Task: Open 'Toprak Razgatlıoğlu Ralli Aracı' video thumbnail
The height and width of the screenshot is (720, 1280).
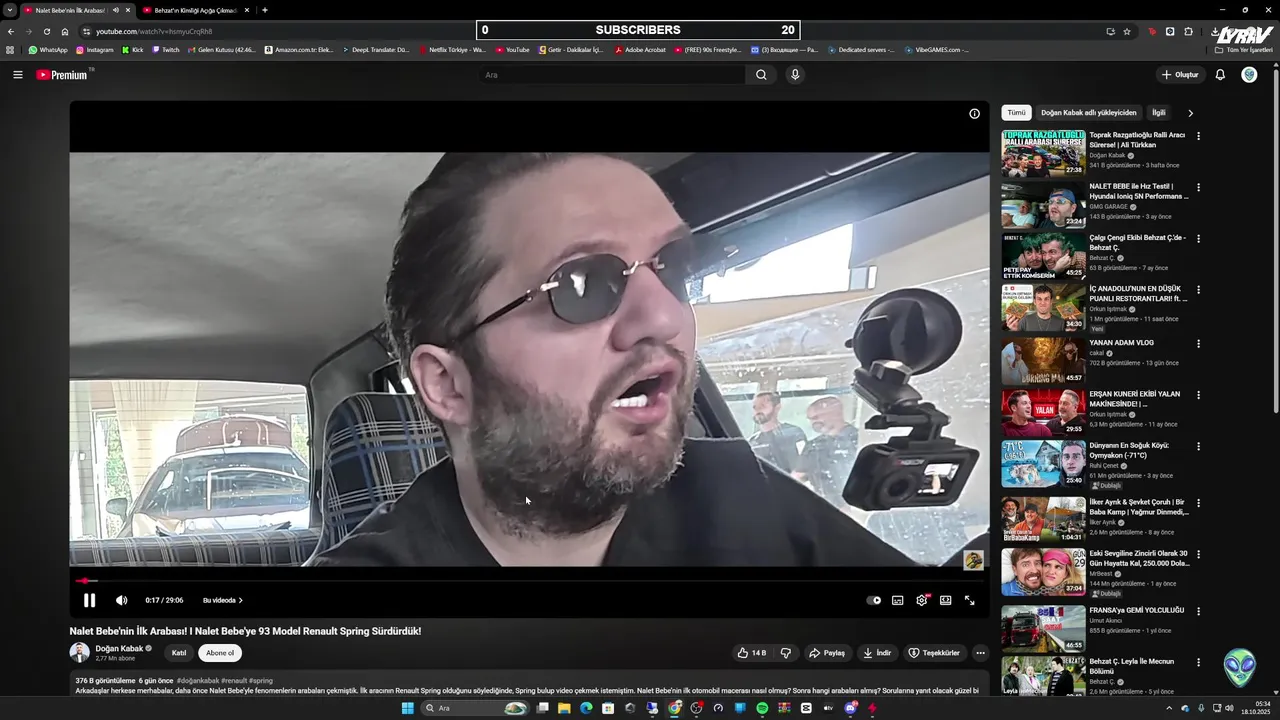Action: pyautogui.click(x=1043, y=153)
